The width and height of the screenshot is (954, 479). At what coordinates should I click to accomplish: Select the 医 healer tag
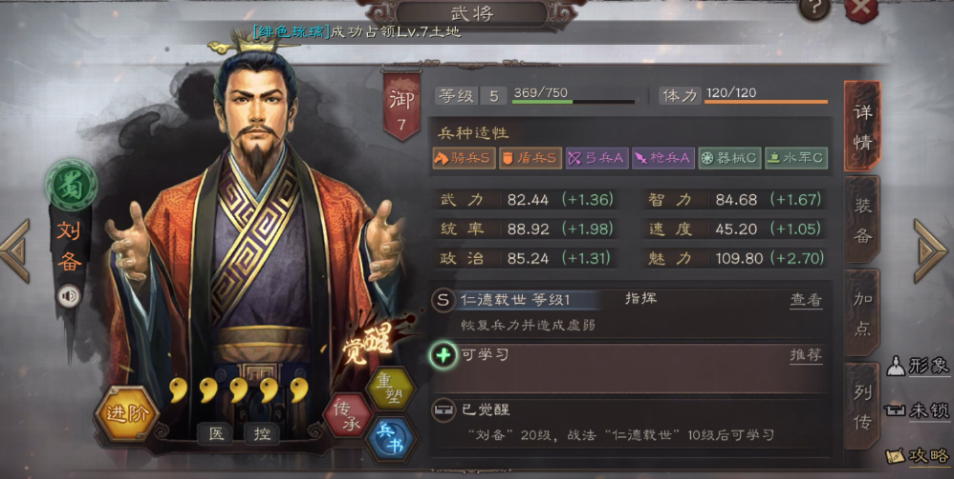(x=217, y=433)
